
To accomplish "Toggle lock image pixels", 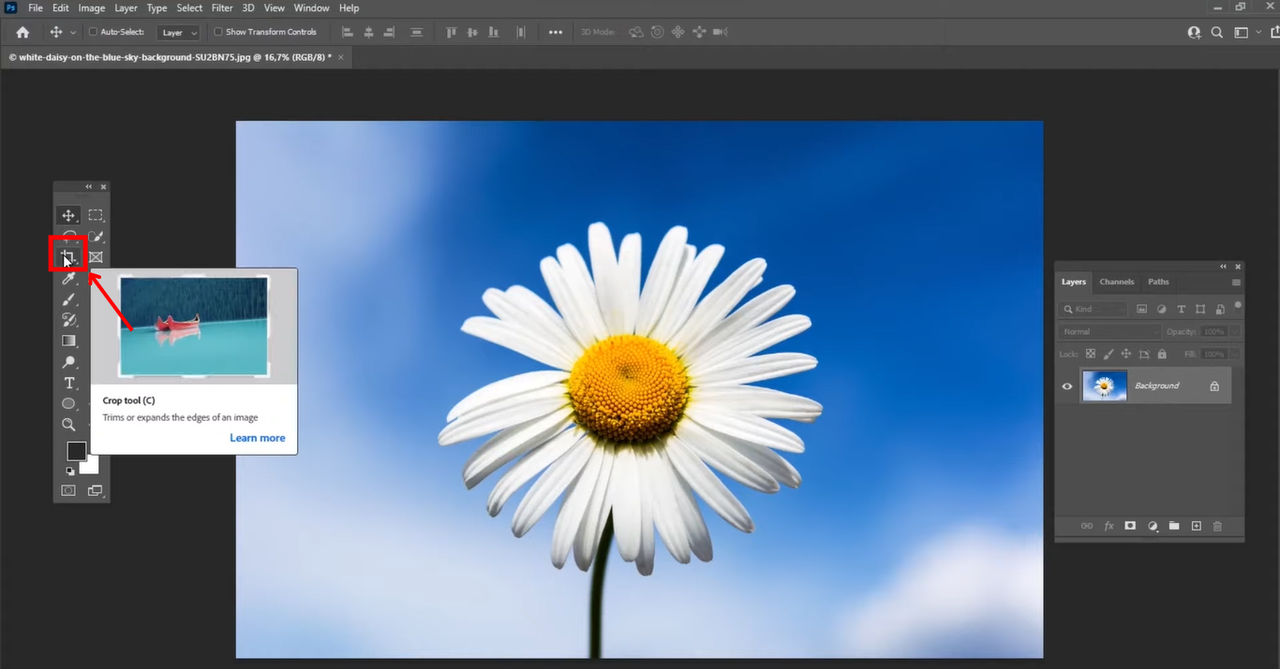I will 1108,354.
